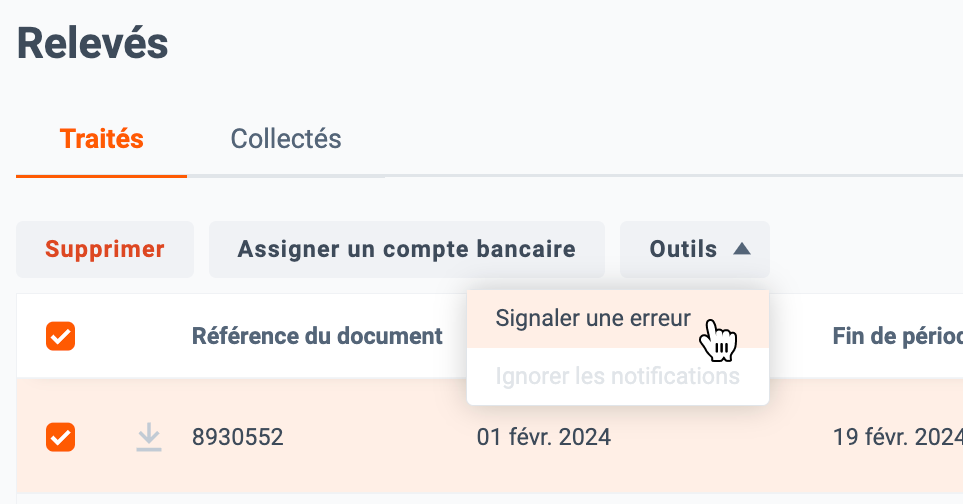Click the 19 févr. 2024 end date cell

[x=897, y=437]
